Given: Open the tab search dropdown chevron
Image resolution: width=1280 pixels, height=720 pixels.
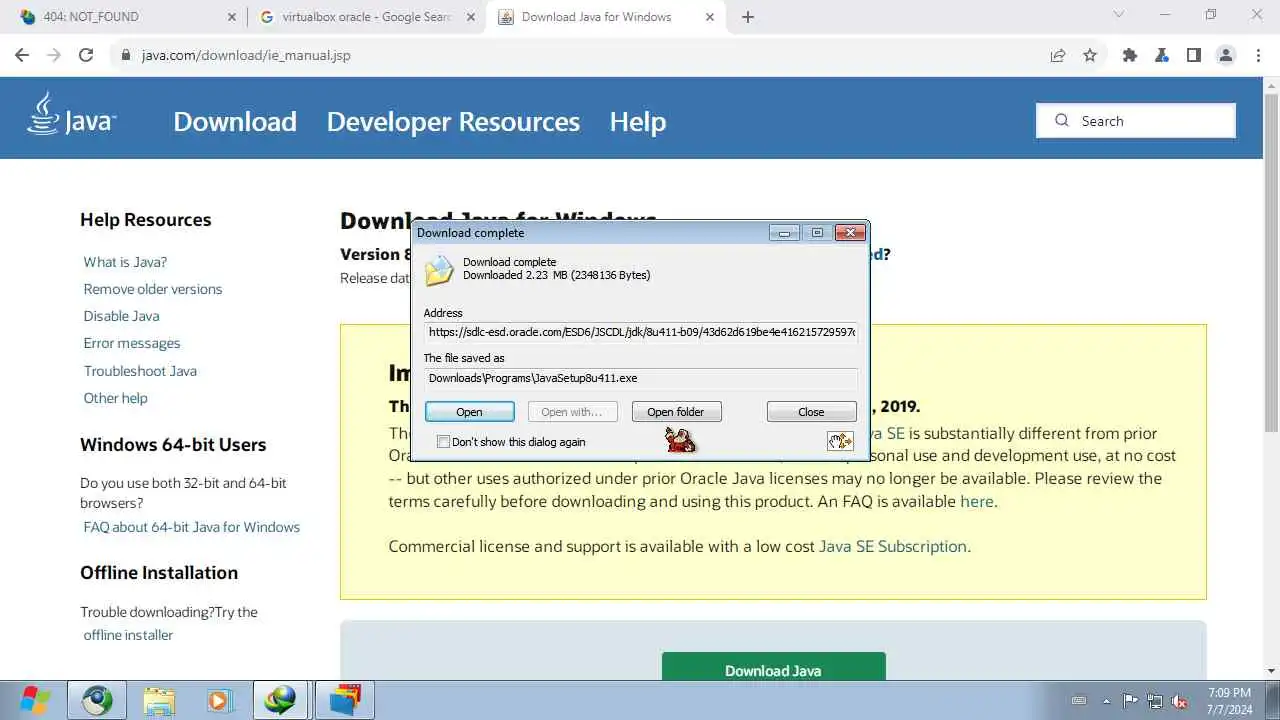Looking at the screenshot, I should point(1119,16).
